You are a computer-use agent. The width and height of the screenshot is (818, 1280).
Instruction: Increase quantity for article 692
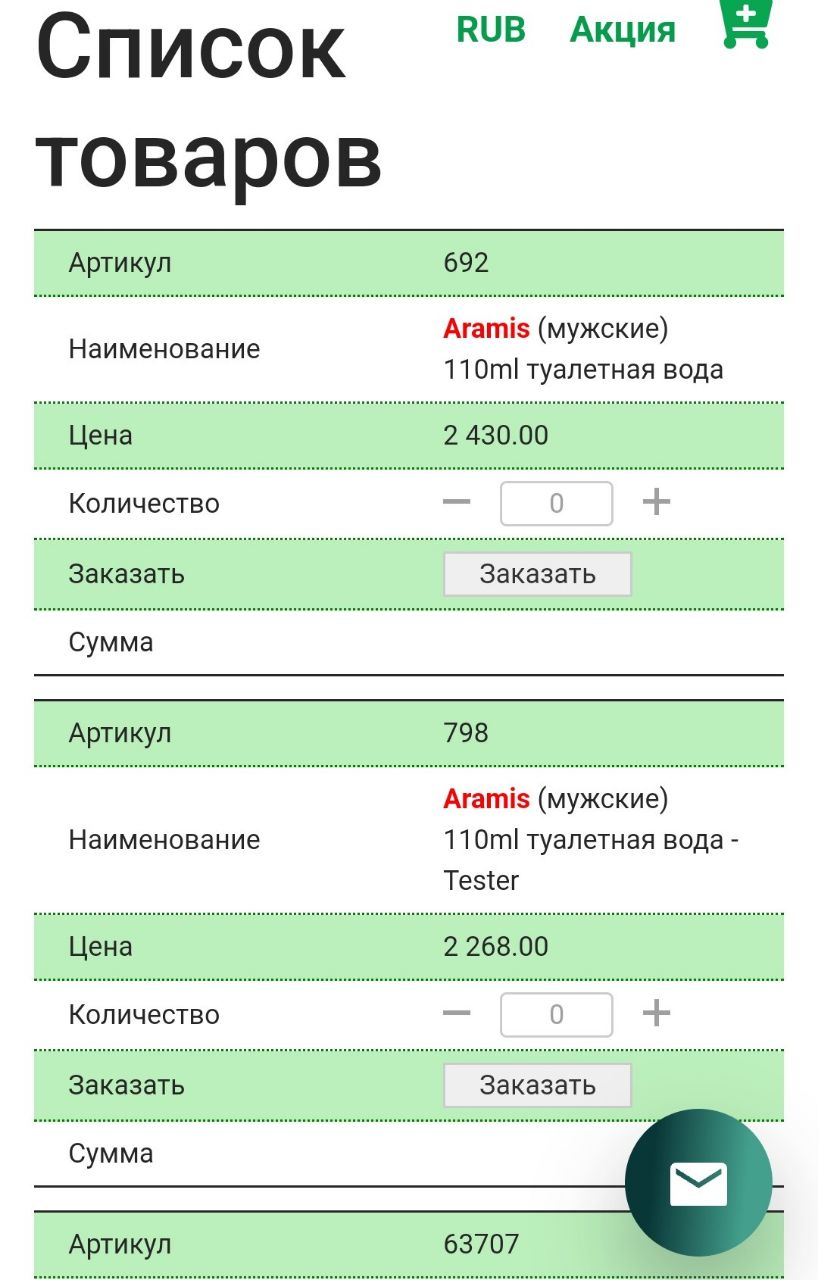point(656,502)
